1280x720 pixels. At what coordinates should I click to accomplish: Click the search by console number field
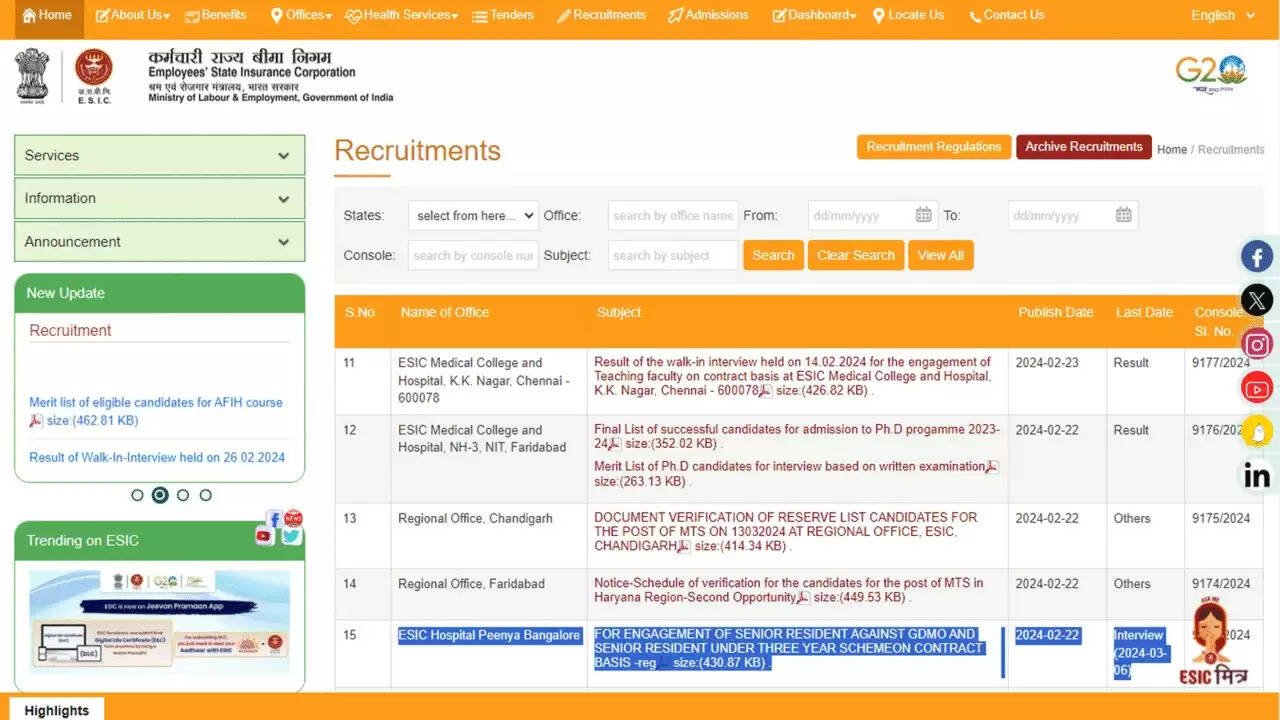[x=473, y=255]
